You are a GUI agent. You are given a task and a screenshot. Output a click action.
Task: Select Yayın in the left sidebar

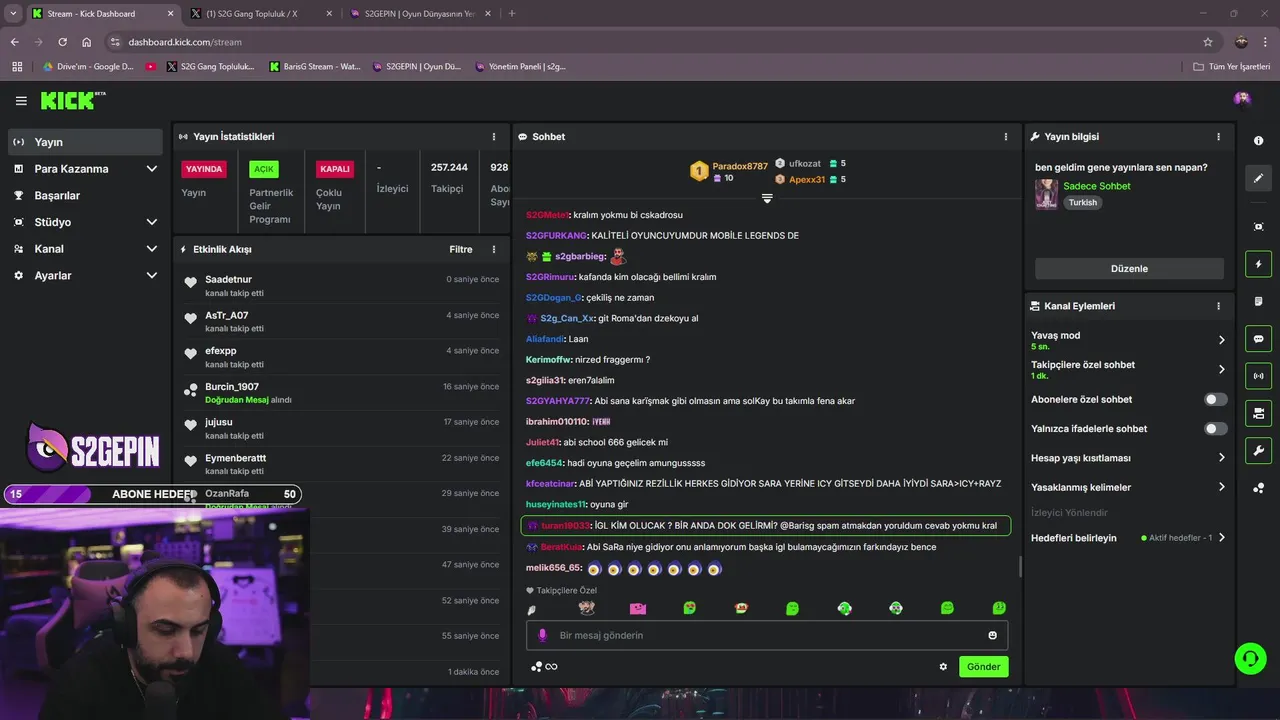(x=84, y=142)
